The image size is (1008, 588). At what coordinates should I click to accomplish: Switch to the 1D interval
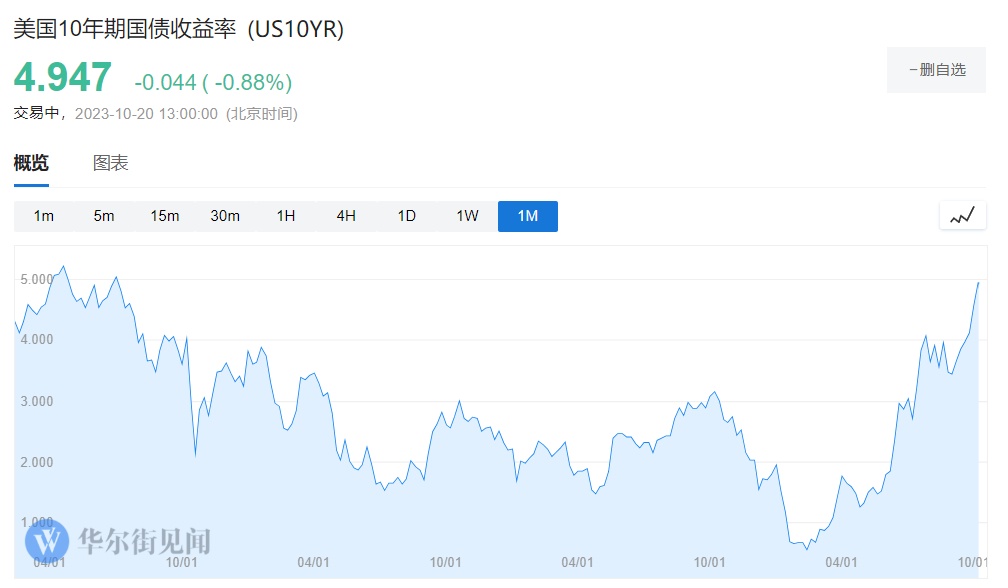pos(407,216)
